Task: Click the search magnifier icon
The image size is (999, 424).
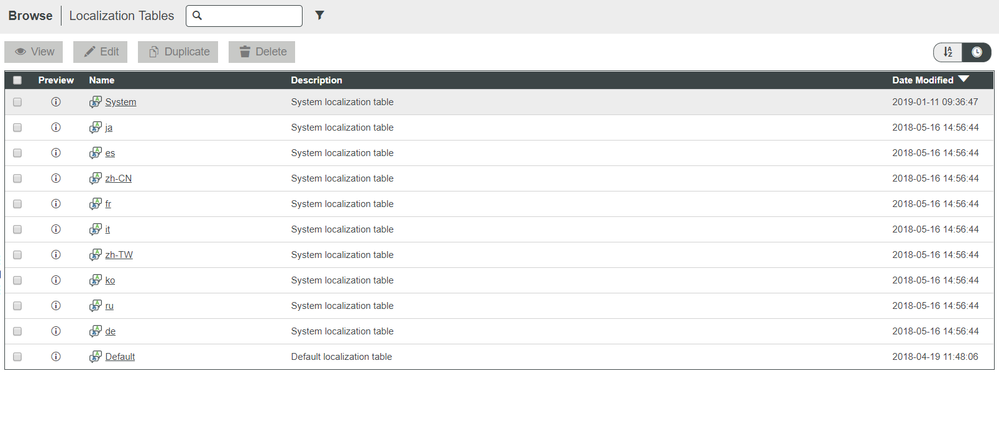Action: [198, 16]
